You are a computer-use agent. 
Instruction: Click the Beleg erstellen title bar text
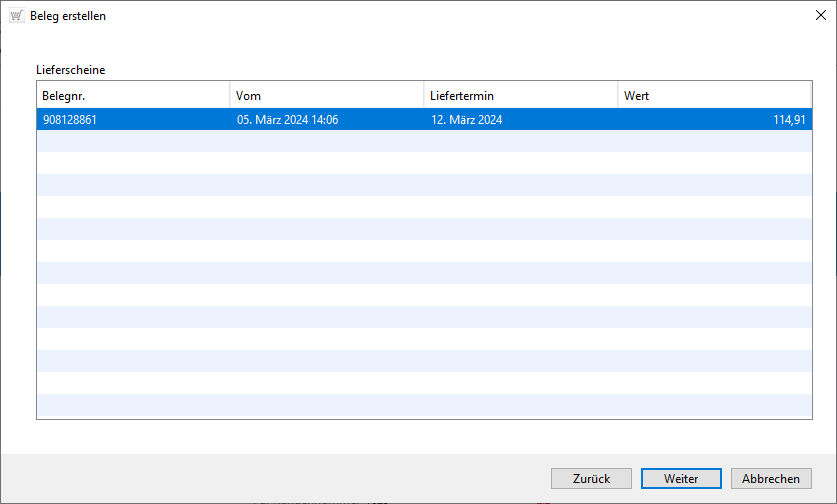coord(68,16)
